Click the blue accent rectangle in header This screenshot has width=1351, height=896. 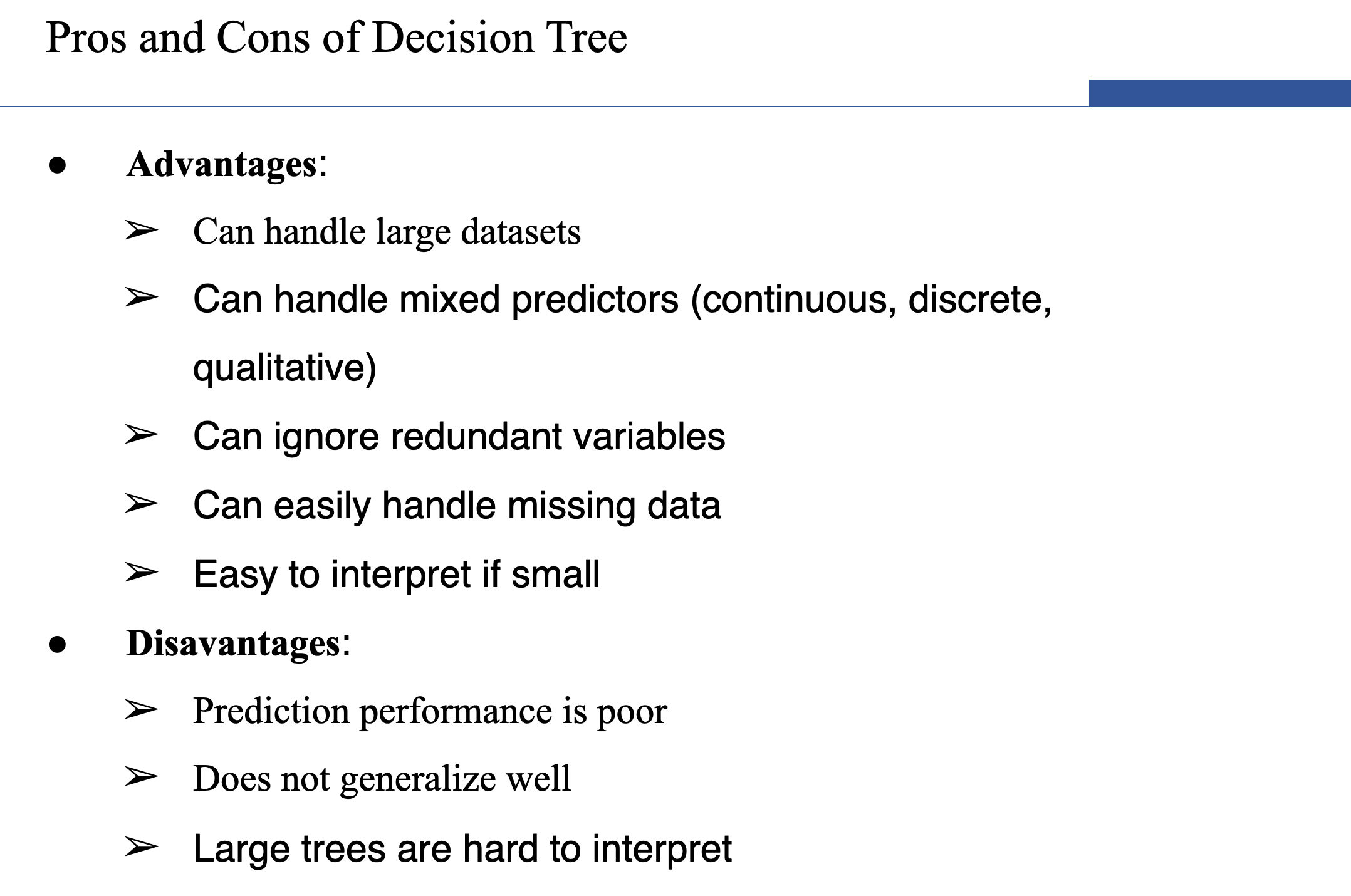pos(1219,93)
